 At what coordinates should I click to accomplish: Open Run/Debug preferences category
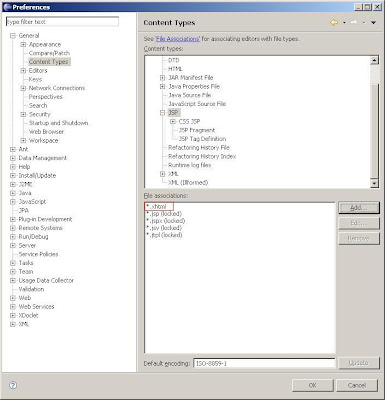(33, 237)
